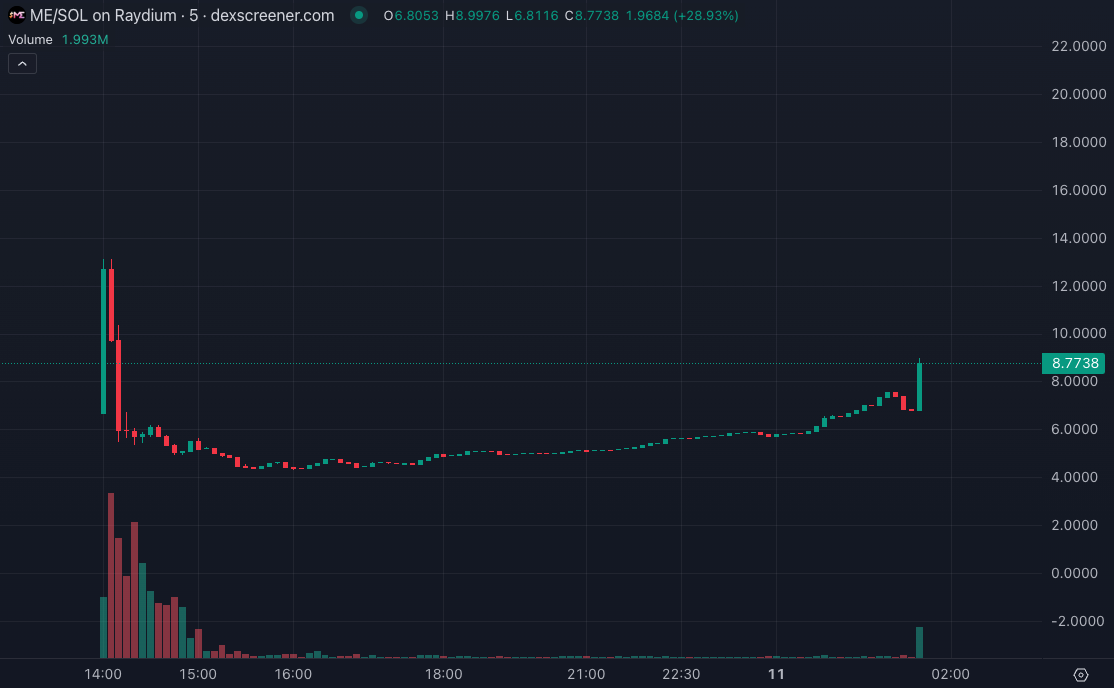
Task: Click the 16.0000 price axis label
Action: click(x=1078, y=190)
